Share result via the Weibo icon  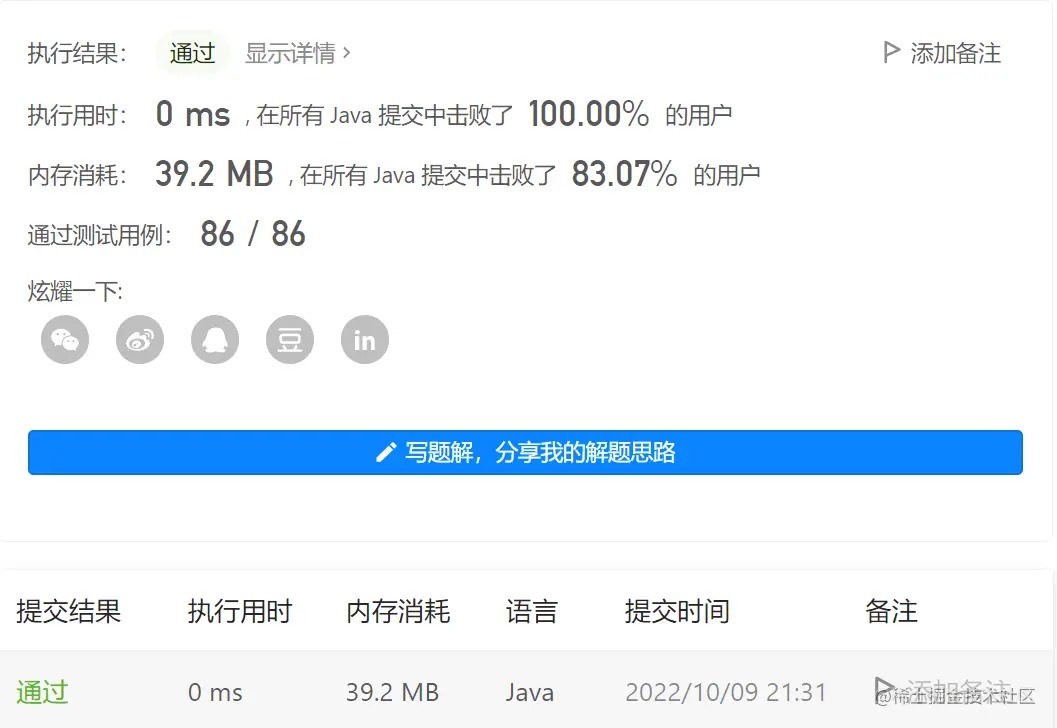(x=139, y=339)
